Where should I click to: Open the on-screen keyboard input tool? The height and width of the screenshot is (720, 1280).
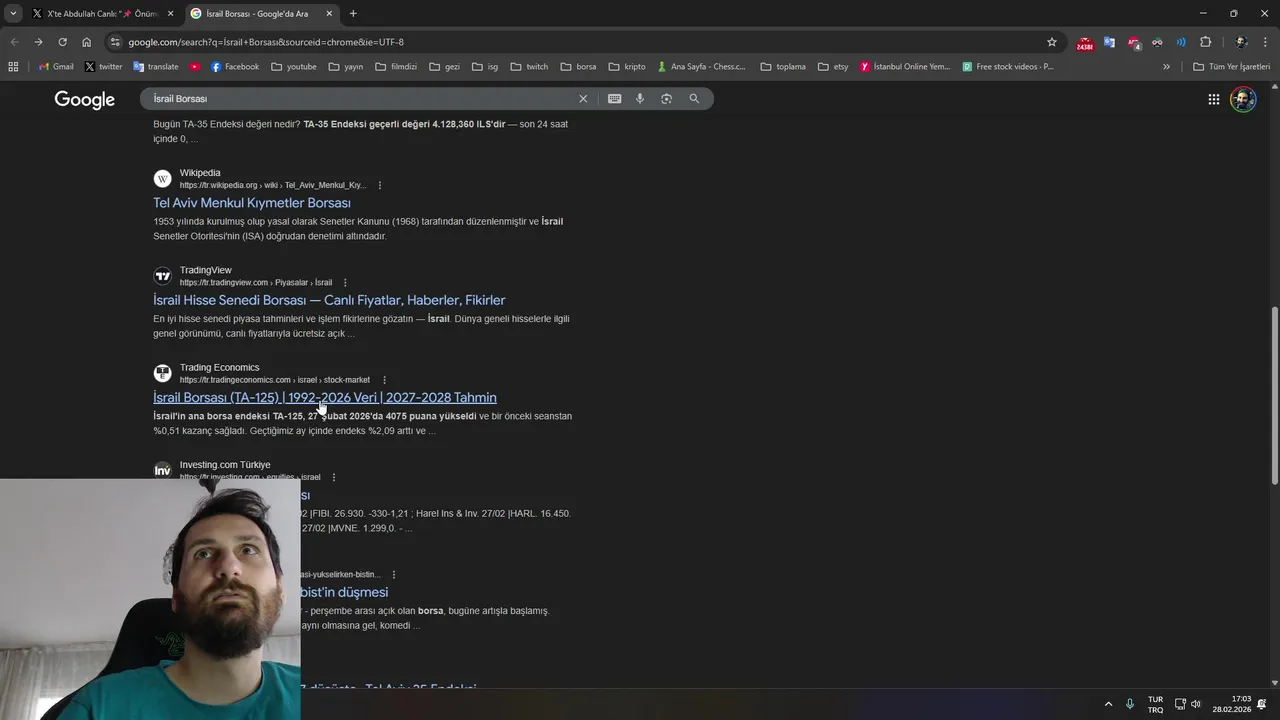click(x=614, y=99)
